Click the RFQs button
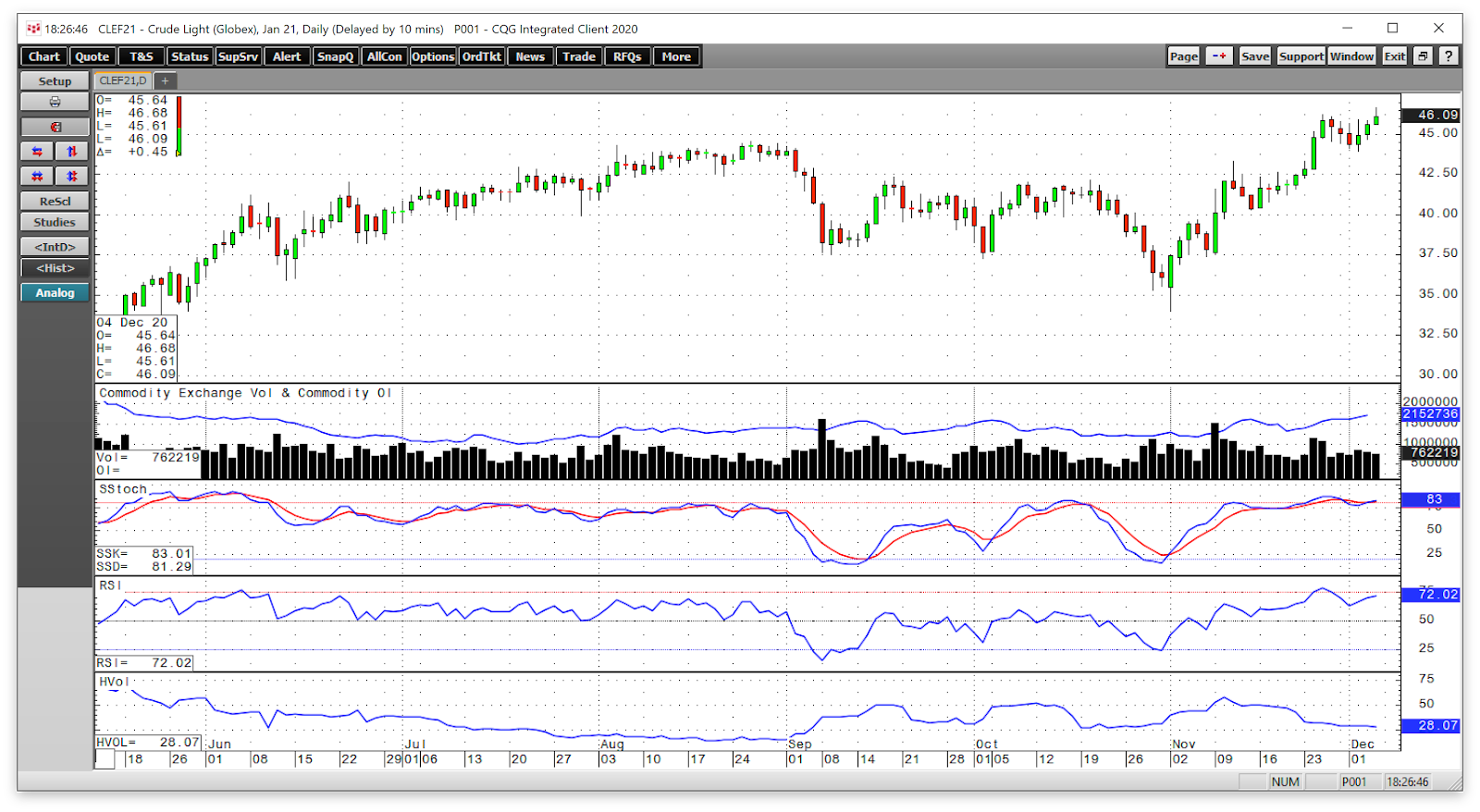Viewport: 1480px width, 812px height. (627, 56)
